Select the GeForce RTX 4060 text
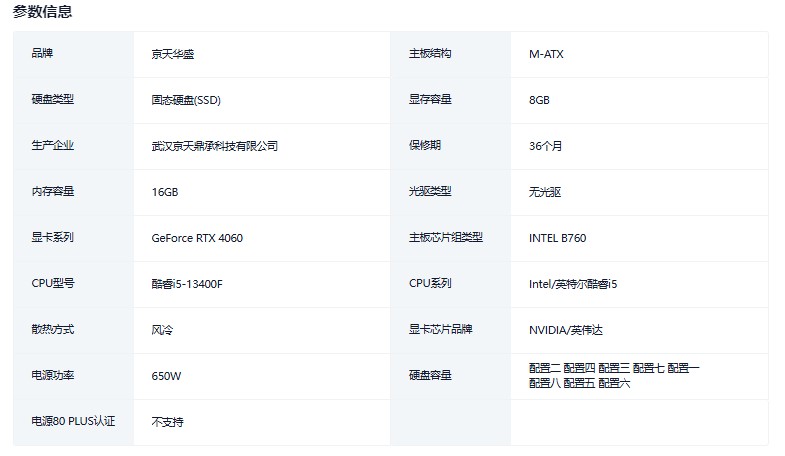785x456 pixels. point(197,238)
